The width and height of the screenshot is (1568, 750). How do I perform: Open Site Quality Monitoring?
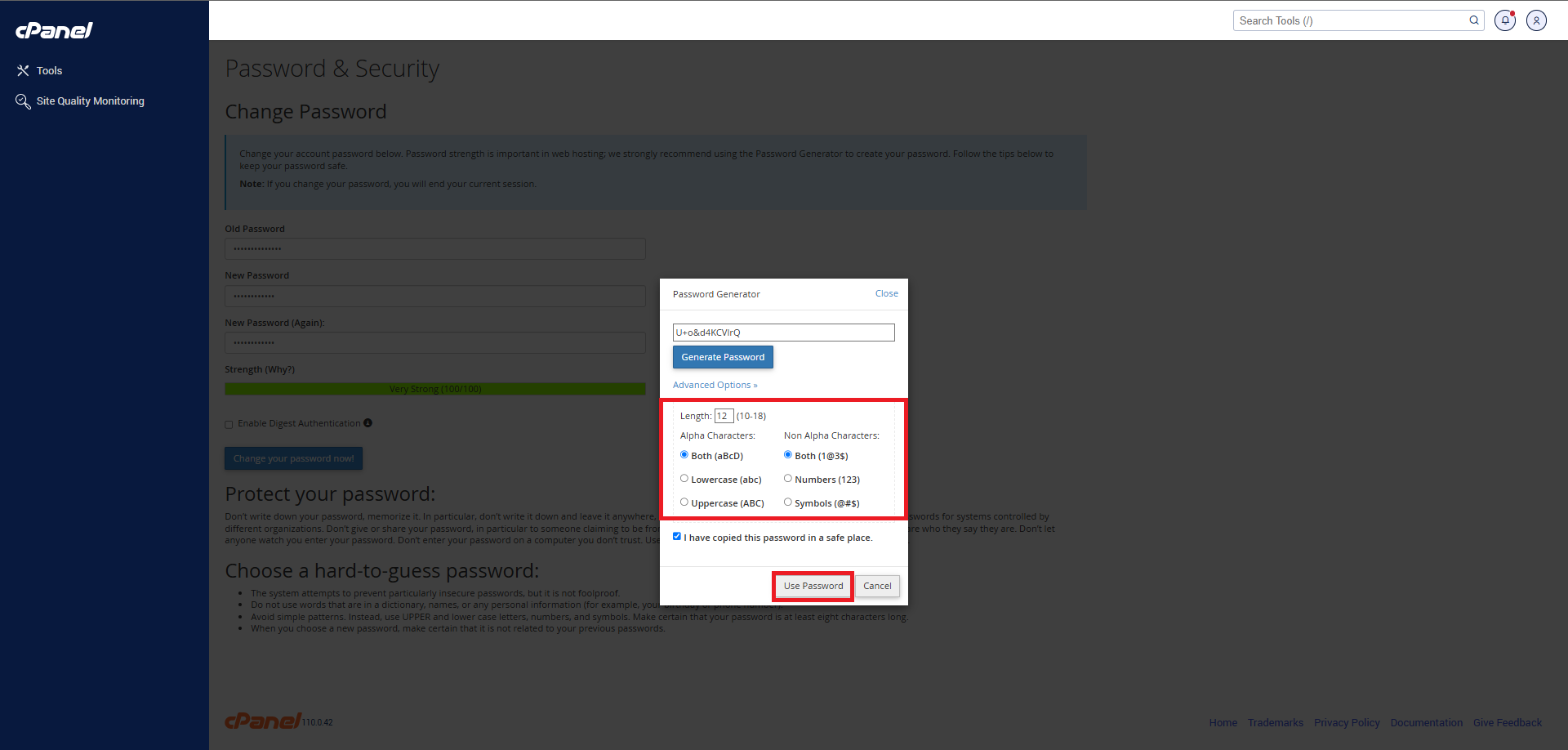click(x=90, y=101)
